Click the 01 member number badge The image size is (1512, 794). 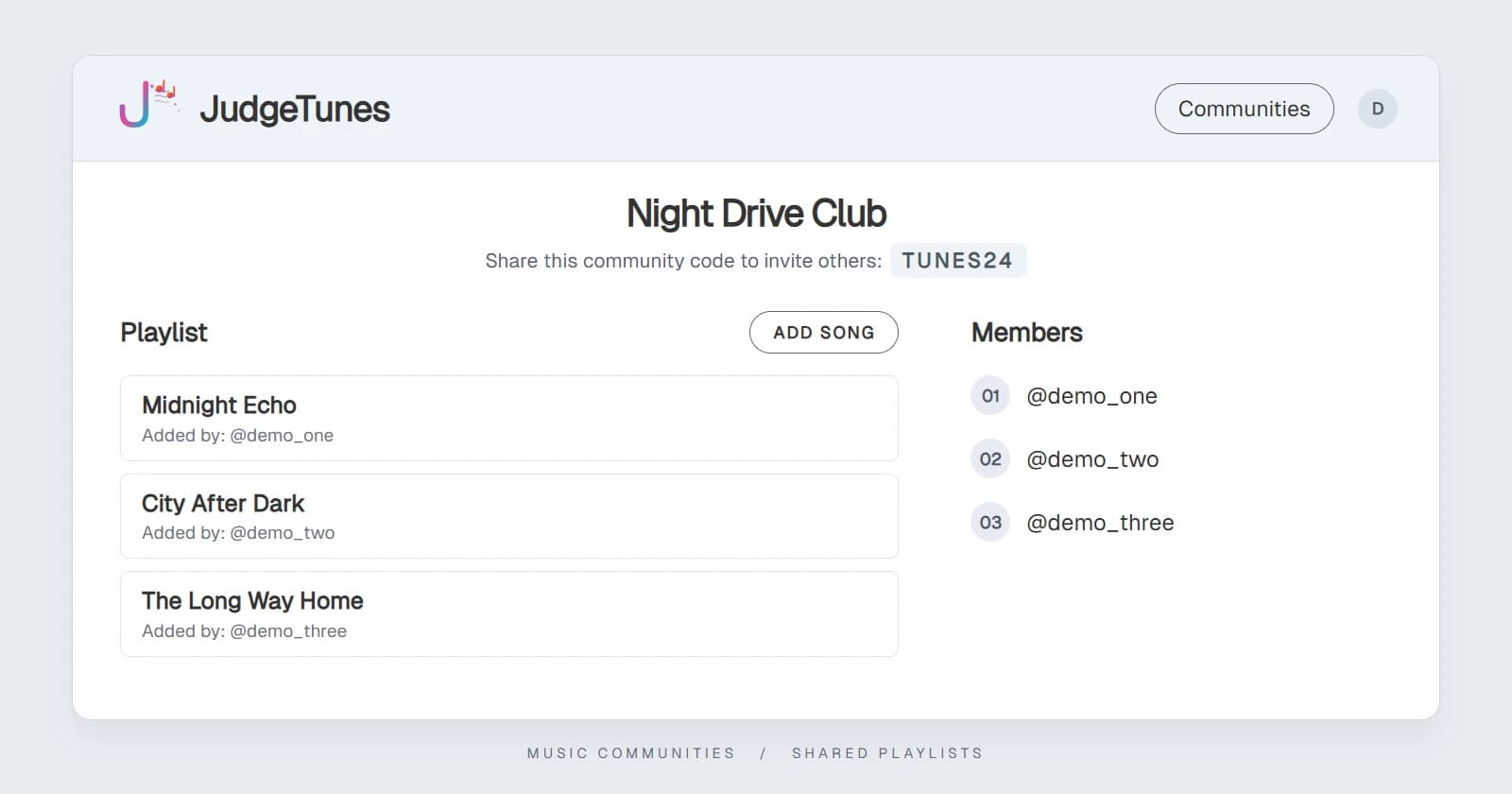pyautogui.click(x=990, y=396)
